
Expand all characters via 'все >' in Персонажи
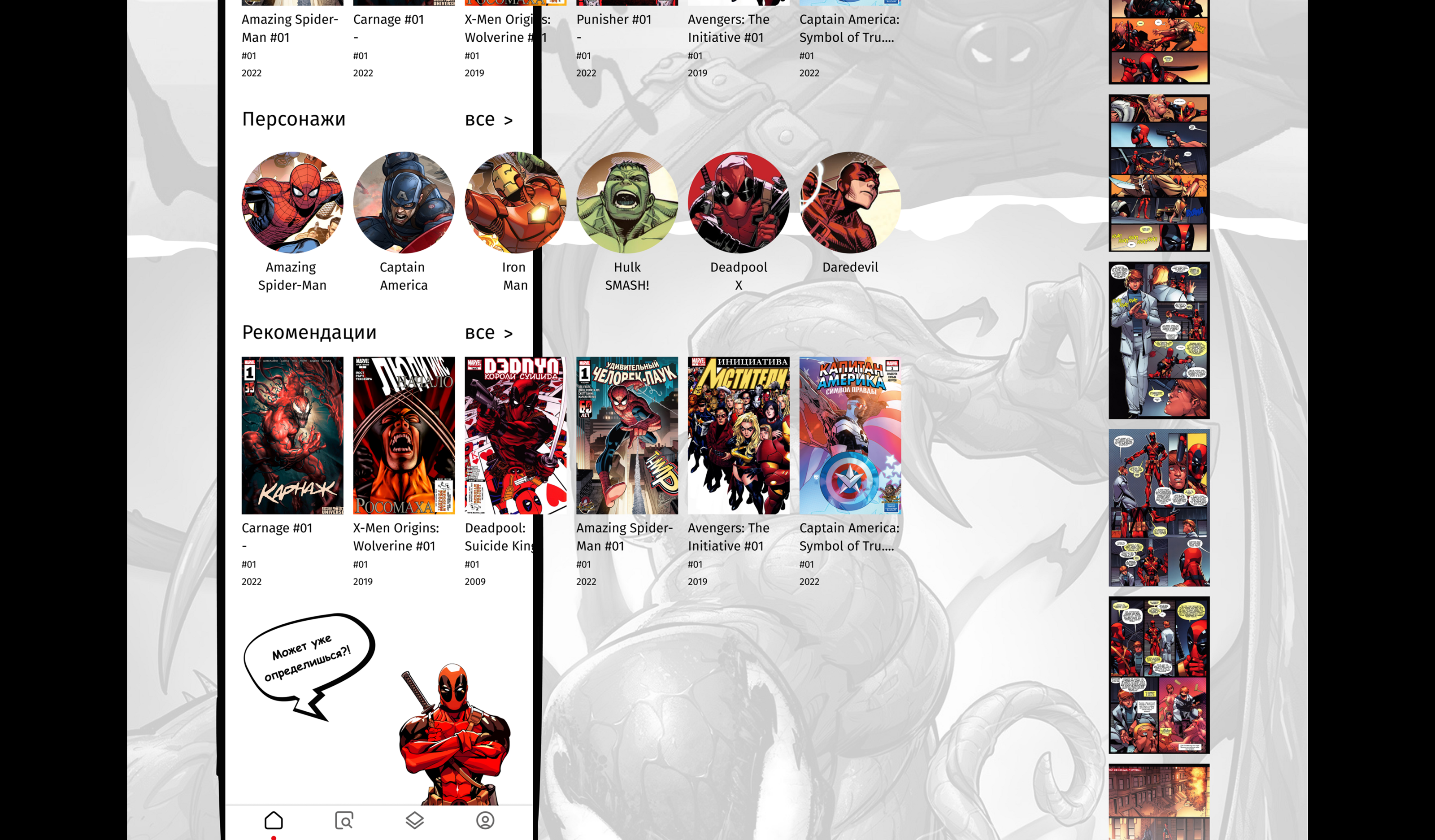pyautogui.click(x=489, y=120)
